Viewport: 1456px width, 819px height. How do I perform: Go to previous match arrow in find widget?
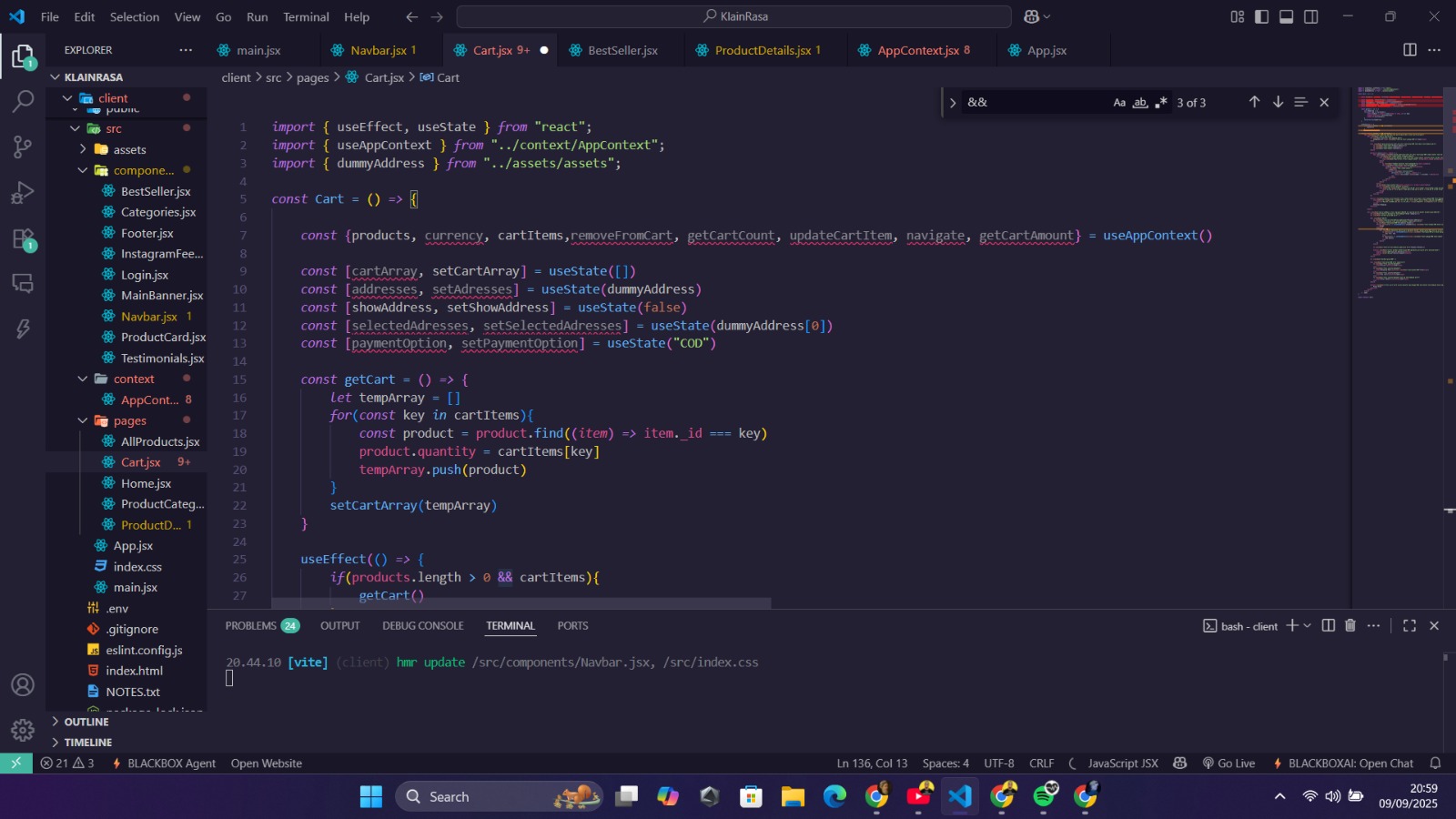(1254, 102)
